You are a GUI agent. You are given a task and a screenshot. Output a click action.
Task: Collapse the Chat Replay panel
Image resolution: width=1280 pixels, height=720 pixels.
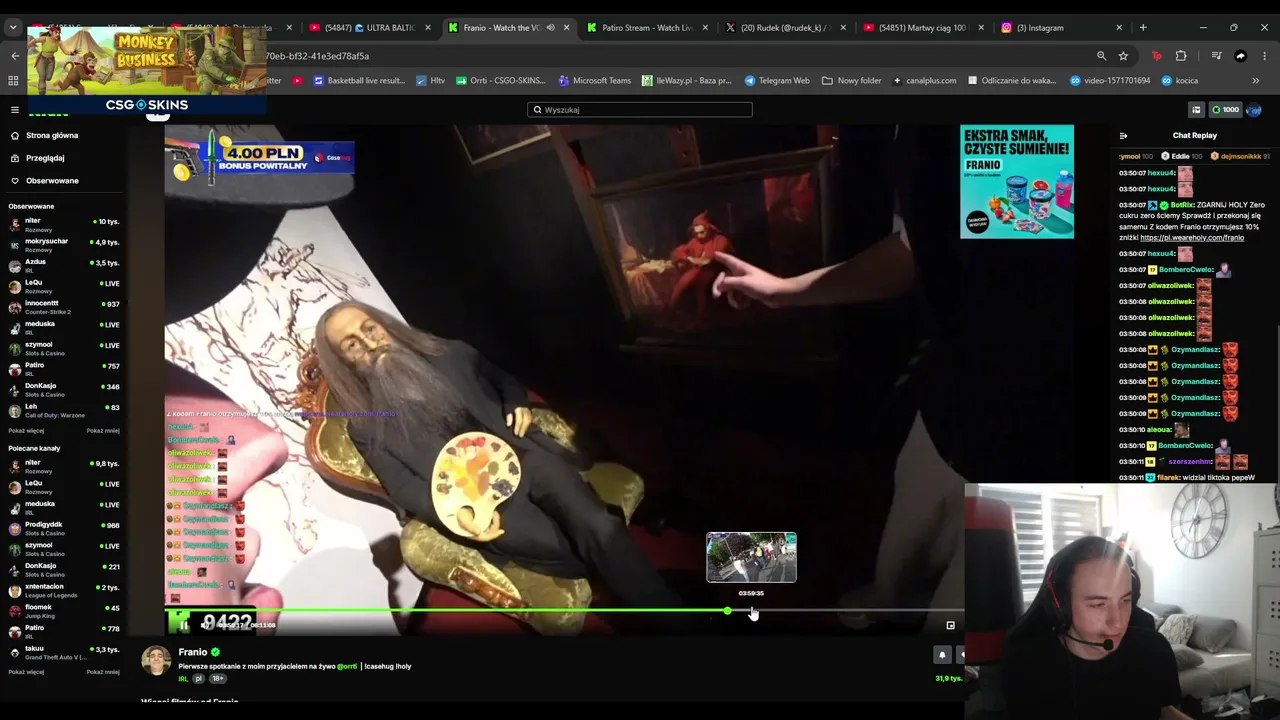coord(1123,136)
